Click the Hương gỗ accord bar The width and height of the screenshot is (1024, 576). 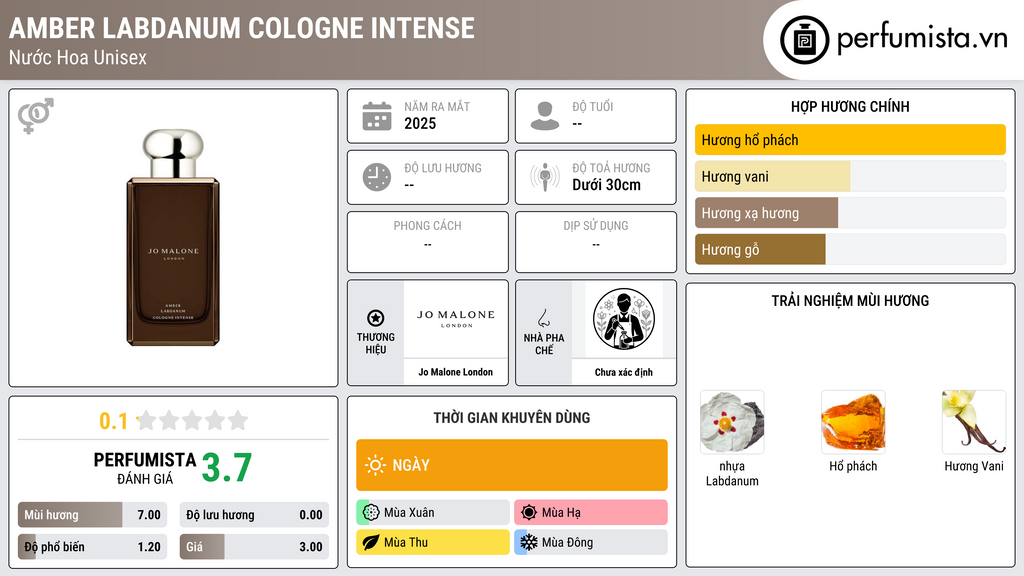850,249
